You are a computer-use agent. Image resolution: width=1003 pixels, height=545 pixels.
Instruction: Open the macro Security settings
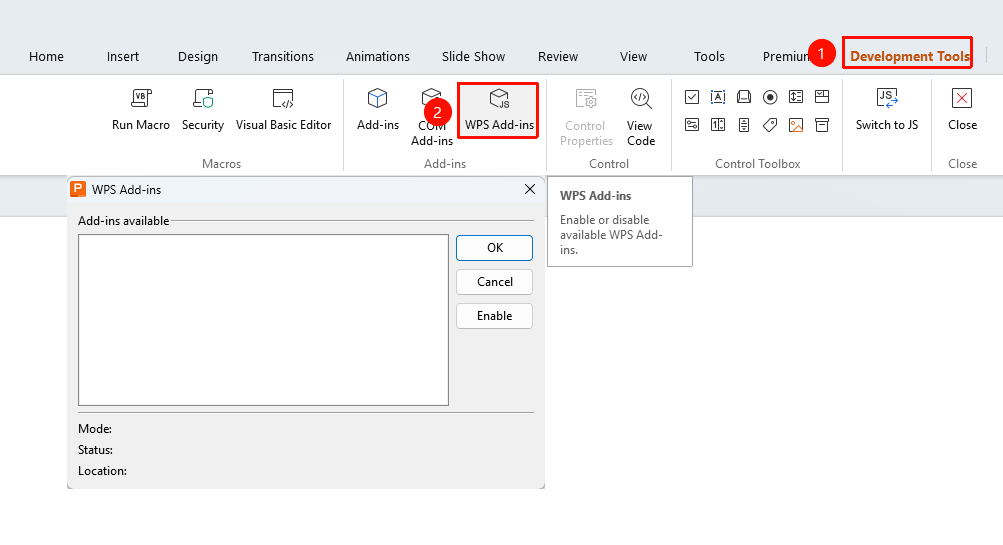click(203, 109)
